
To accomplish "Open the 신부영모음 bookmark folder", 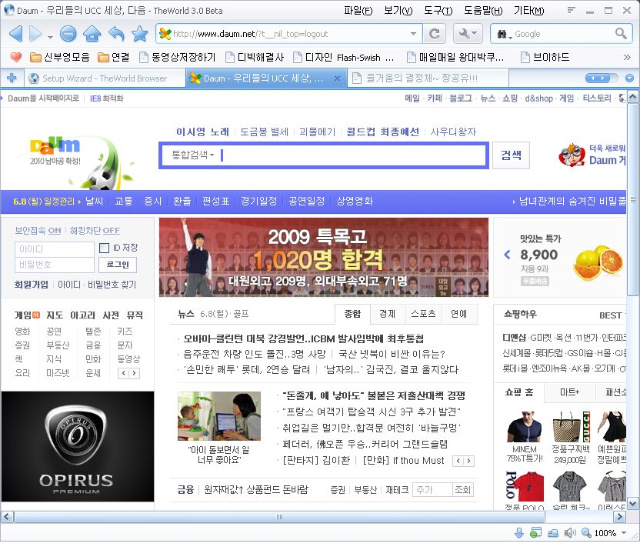I will (60, 57).
